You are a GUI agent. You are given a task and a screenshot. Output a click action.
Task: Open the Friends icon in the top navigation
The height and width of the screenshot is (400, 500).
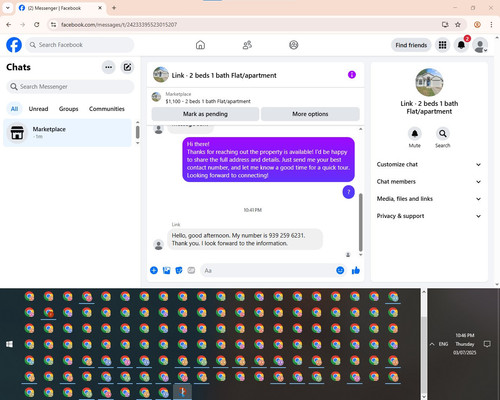(247, 45)
